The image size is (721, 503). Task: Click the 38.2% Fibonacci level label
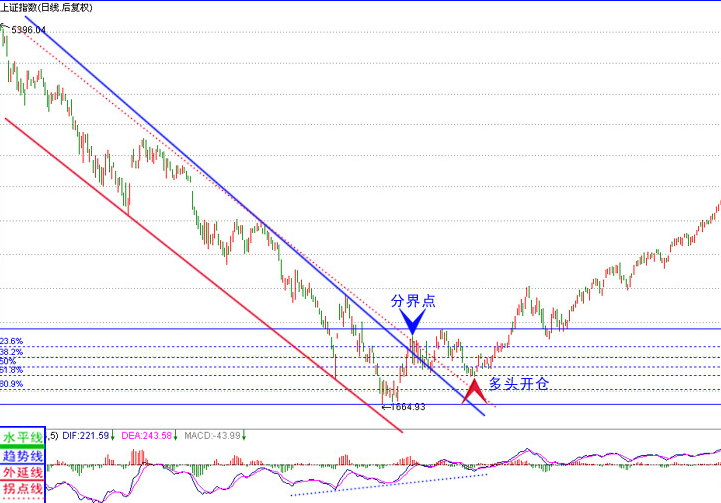coord(12,352)
